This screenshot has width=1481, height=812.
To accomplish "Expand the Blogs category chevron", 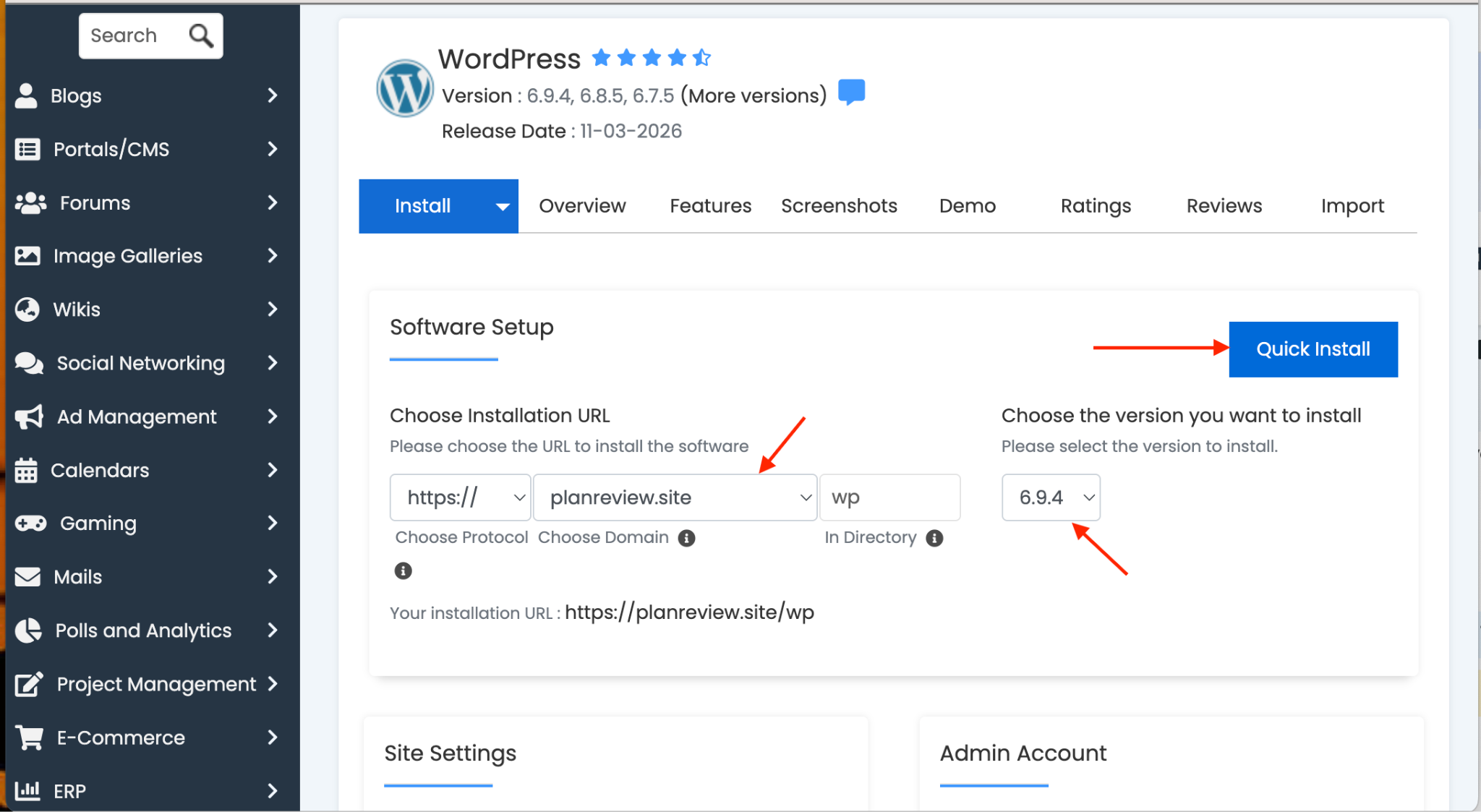I will (273, 95).
